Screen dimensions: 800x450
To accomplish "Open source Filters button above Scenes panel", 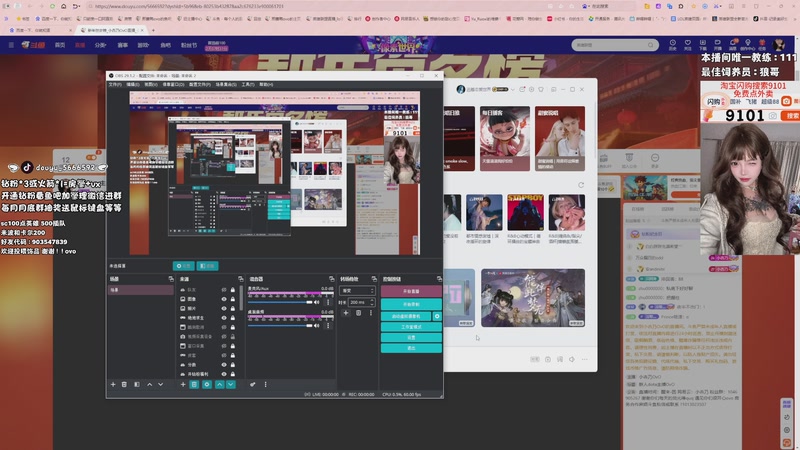I will [208, 266].
